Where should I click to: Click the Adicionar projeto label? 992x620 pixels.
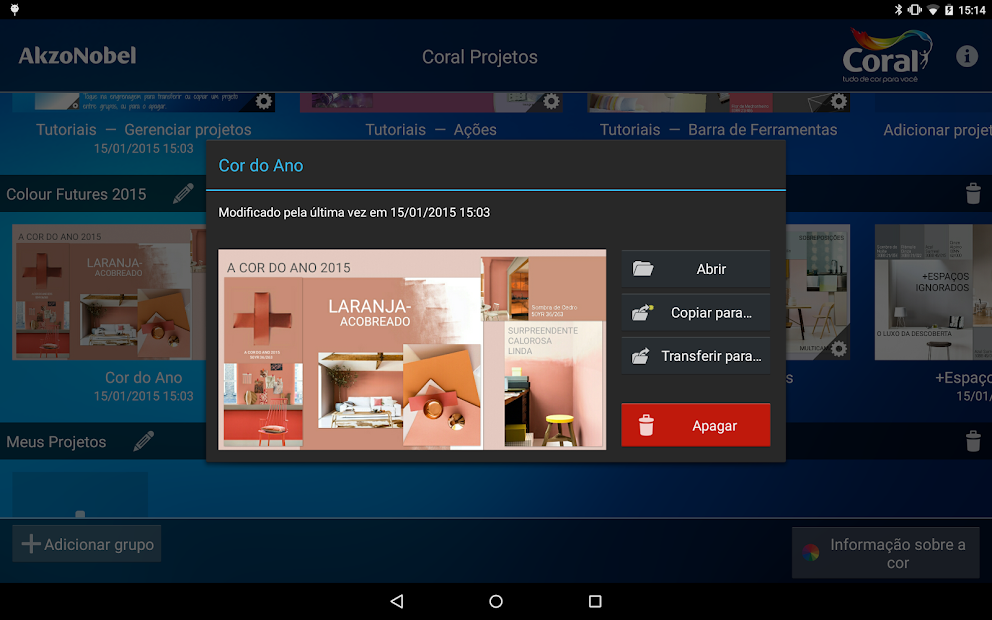click(937, 130)
